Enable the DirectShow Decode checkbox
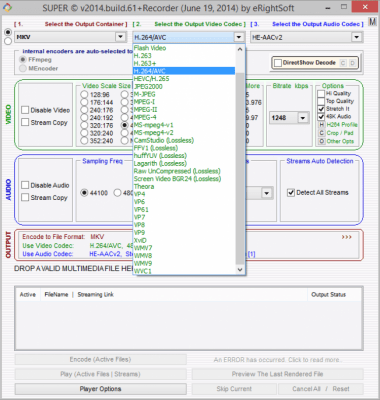 click(x=278, y=63)
